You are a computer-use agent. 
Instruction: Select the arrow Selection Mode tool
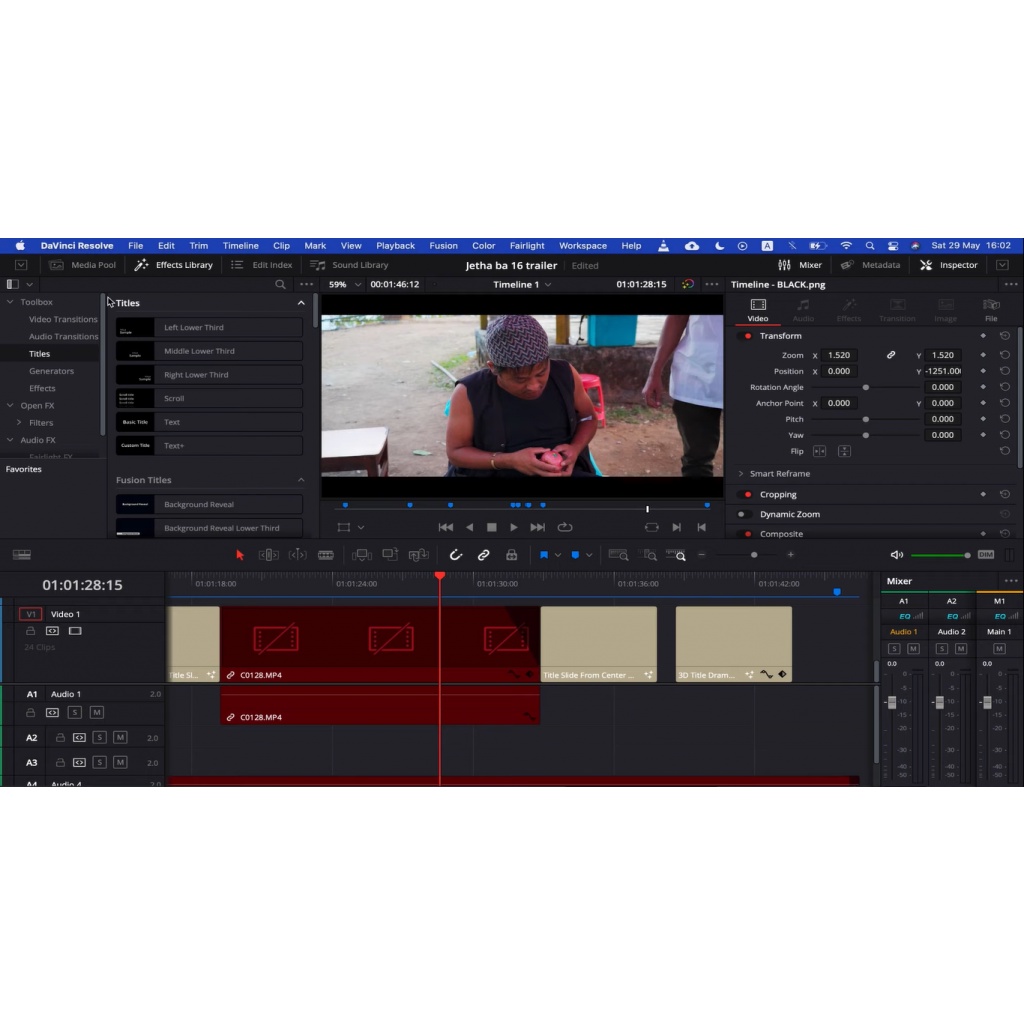[x=240, y=555]
